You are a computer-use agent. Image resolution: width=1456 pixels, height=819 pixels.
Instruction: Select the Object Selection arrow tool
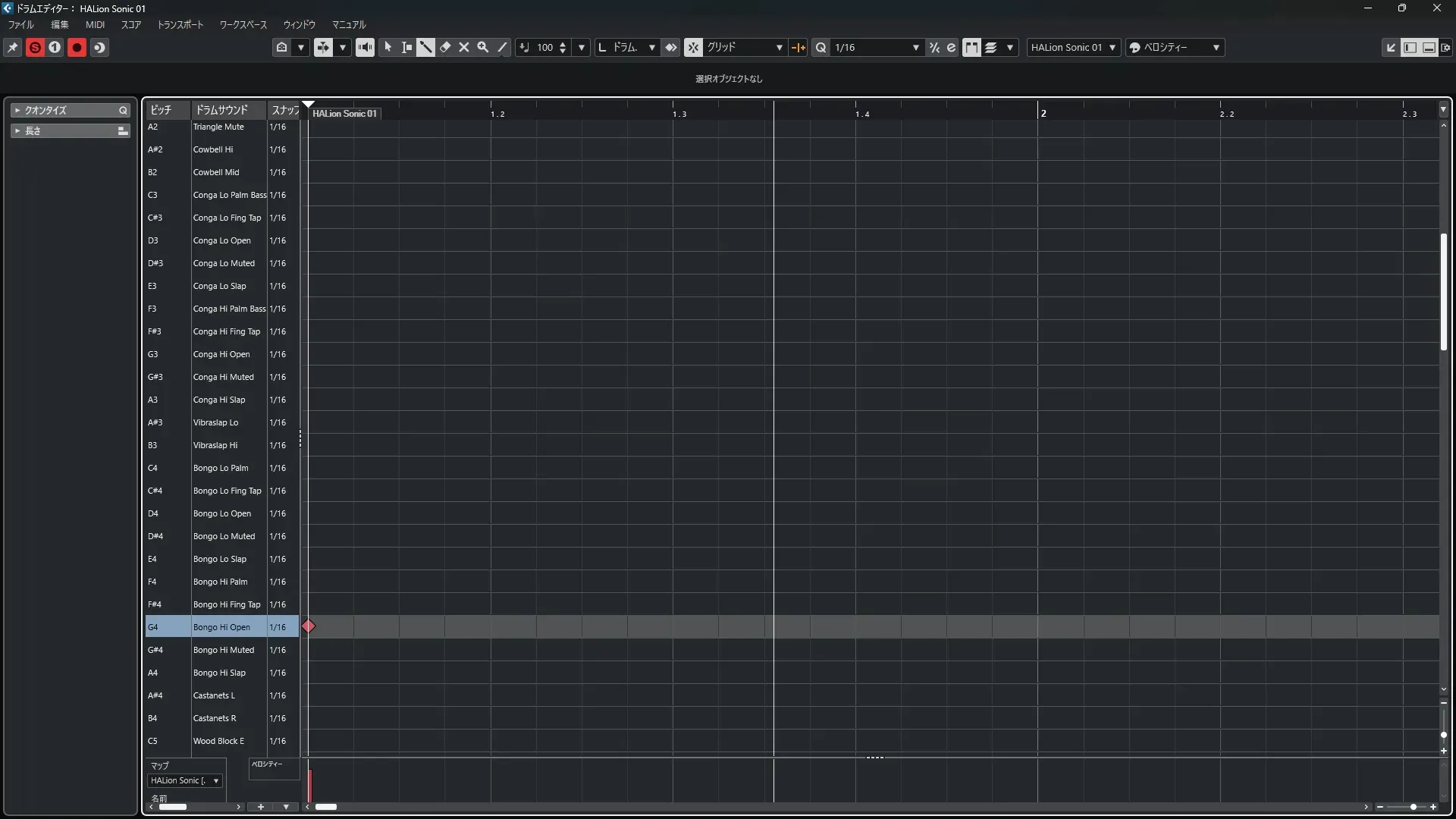tap(388, 47)
